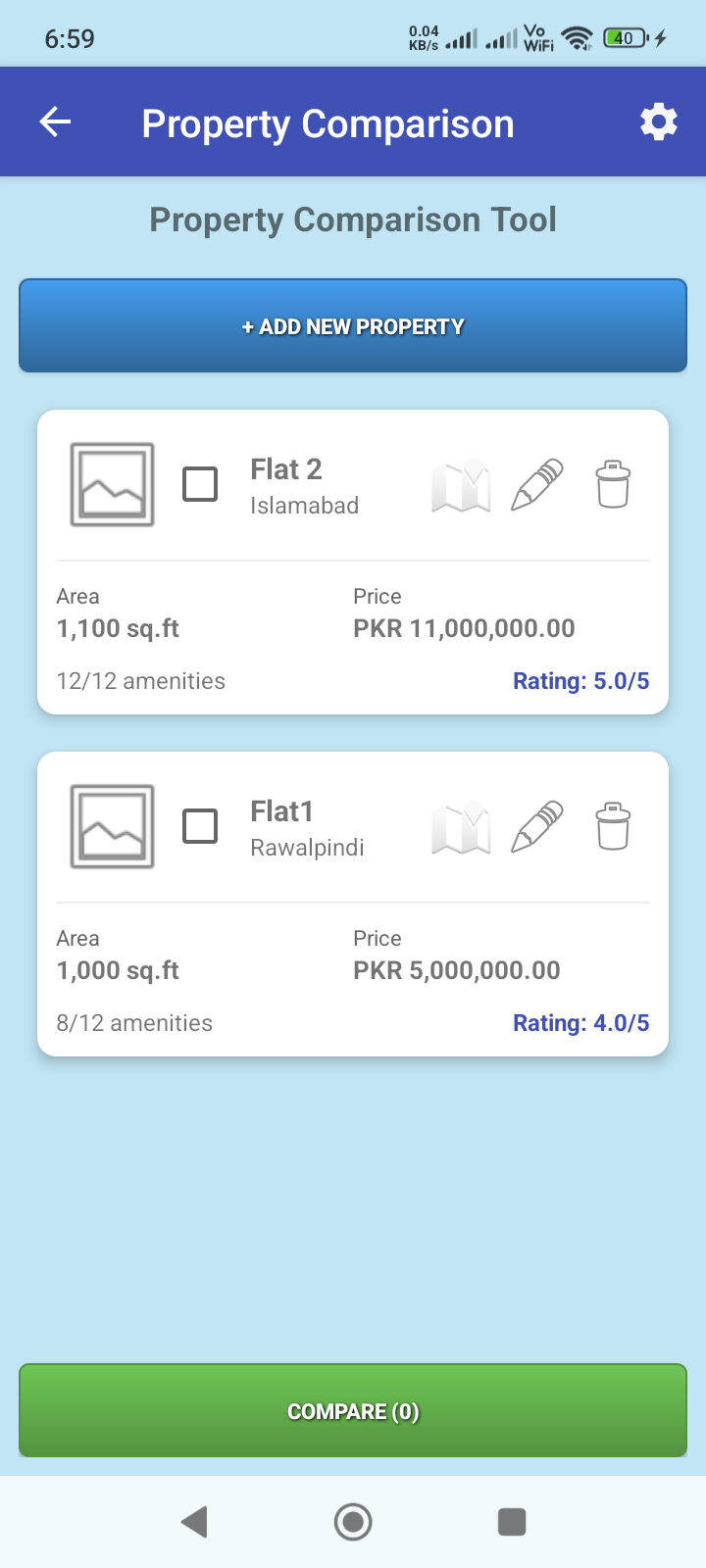
Task: Tap Flat 2 rating 5.0/5 text
Action: [x=580, y=681]
